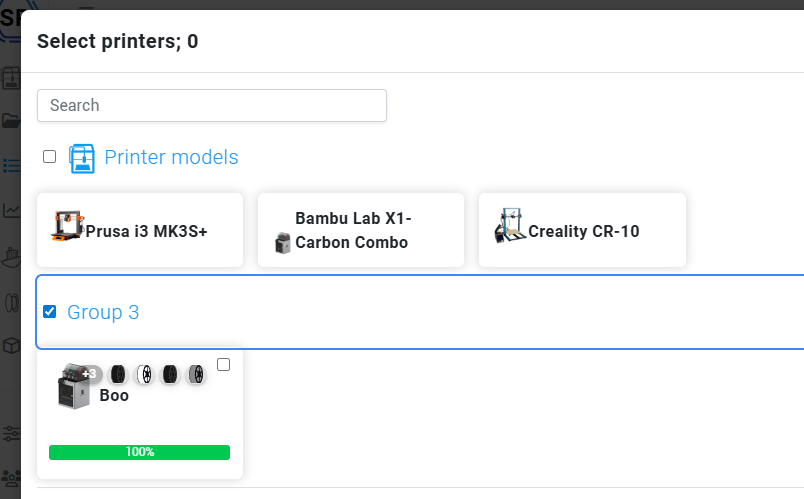The image size is (804, 499).
Task: Click the Boo printer thumbnail image
Action: [74, 386]
